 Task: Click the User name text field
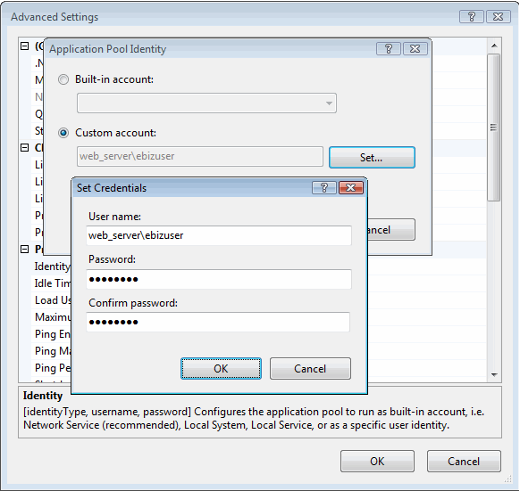(219, 235)
